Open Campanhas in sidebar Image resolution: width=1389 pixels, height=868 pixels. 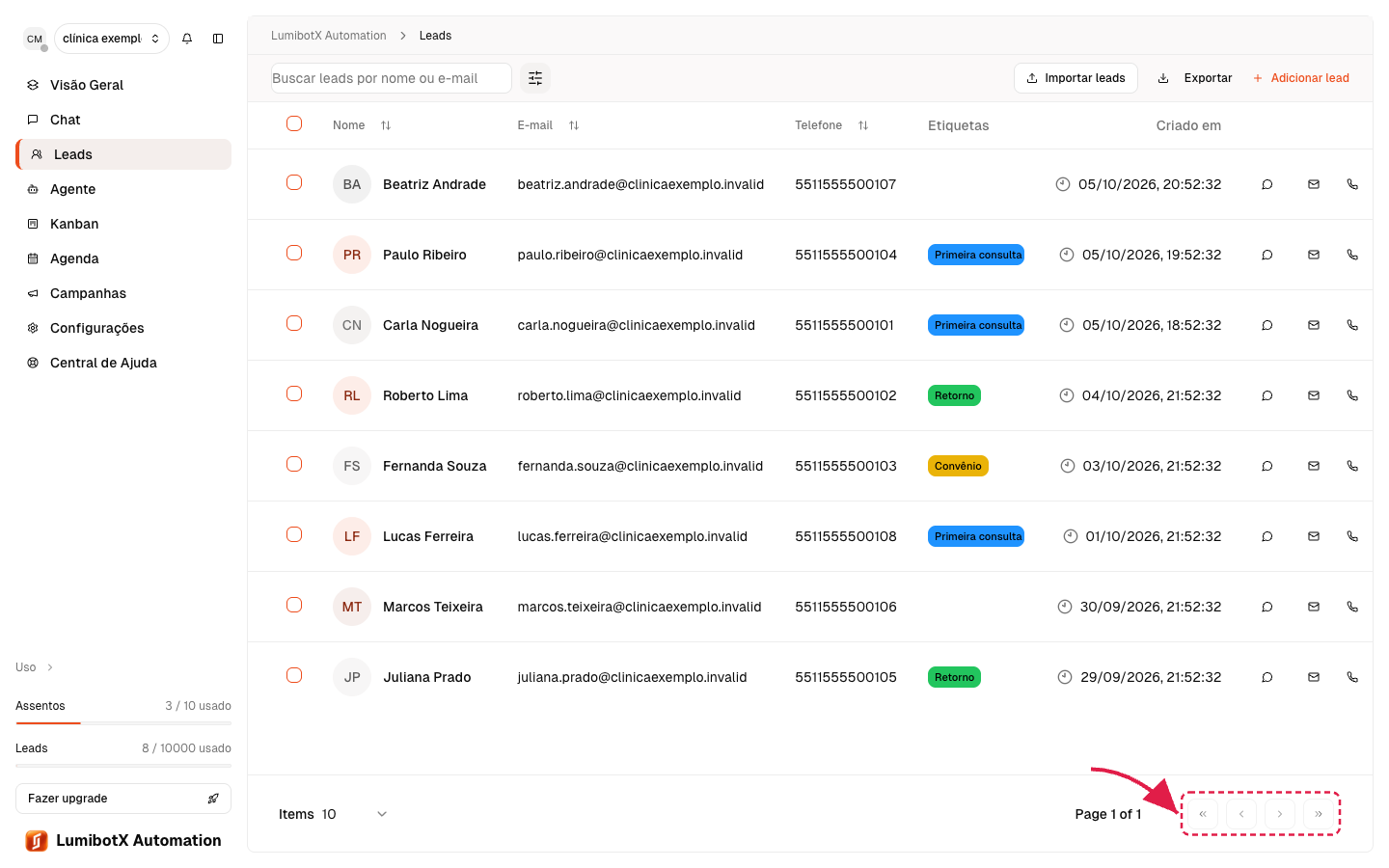click(x=123, y=293)
